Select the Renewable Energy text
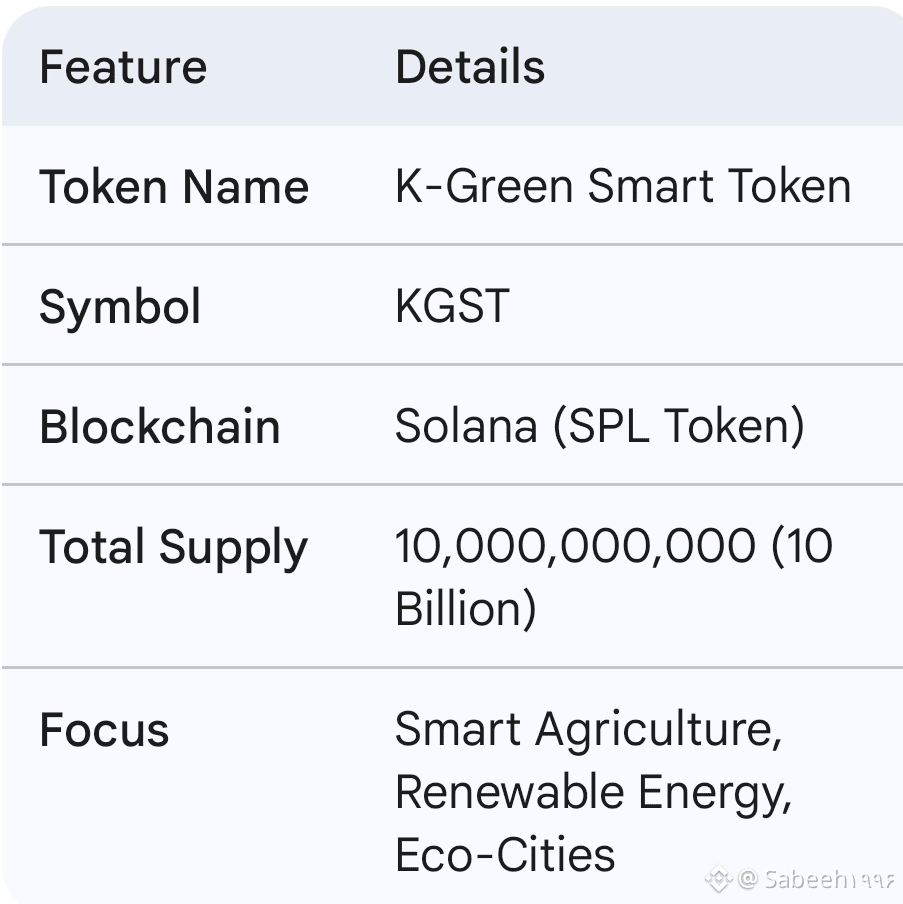This screenshot has height=904, width=903. (593, 793)
